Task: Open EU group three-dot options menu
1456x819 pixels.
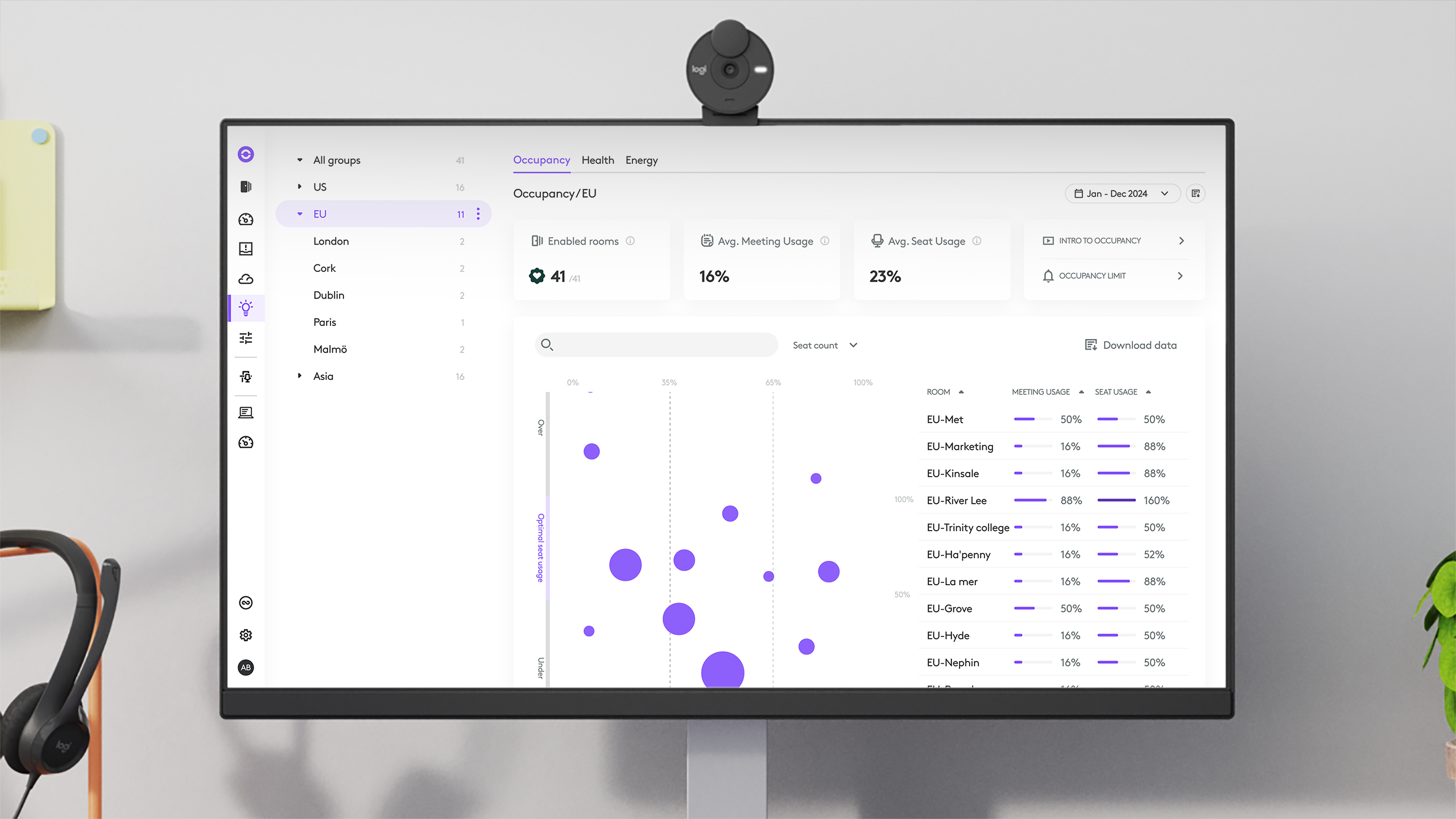Action: [x=478, y=214]
